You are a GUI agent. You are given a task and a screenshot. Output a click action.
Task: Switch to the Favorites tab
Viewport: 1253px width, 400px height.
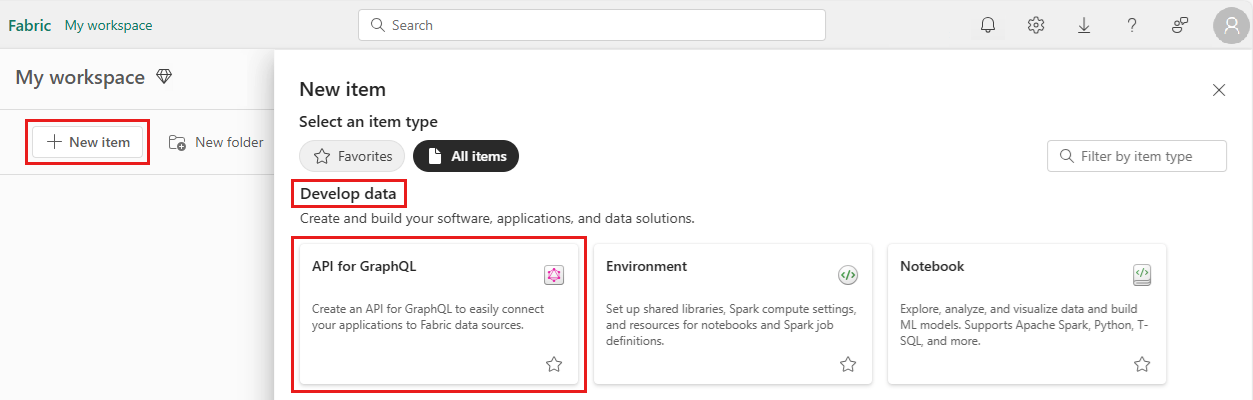(352, 156)
